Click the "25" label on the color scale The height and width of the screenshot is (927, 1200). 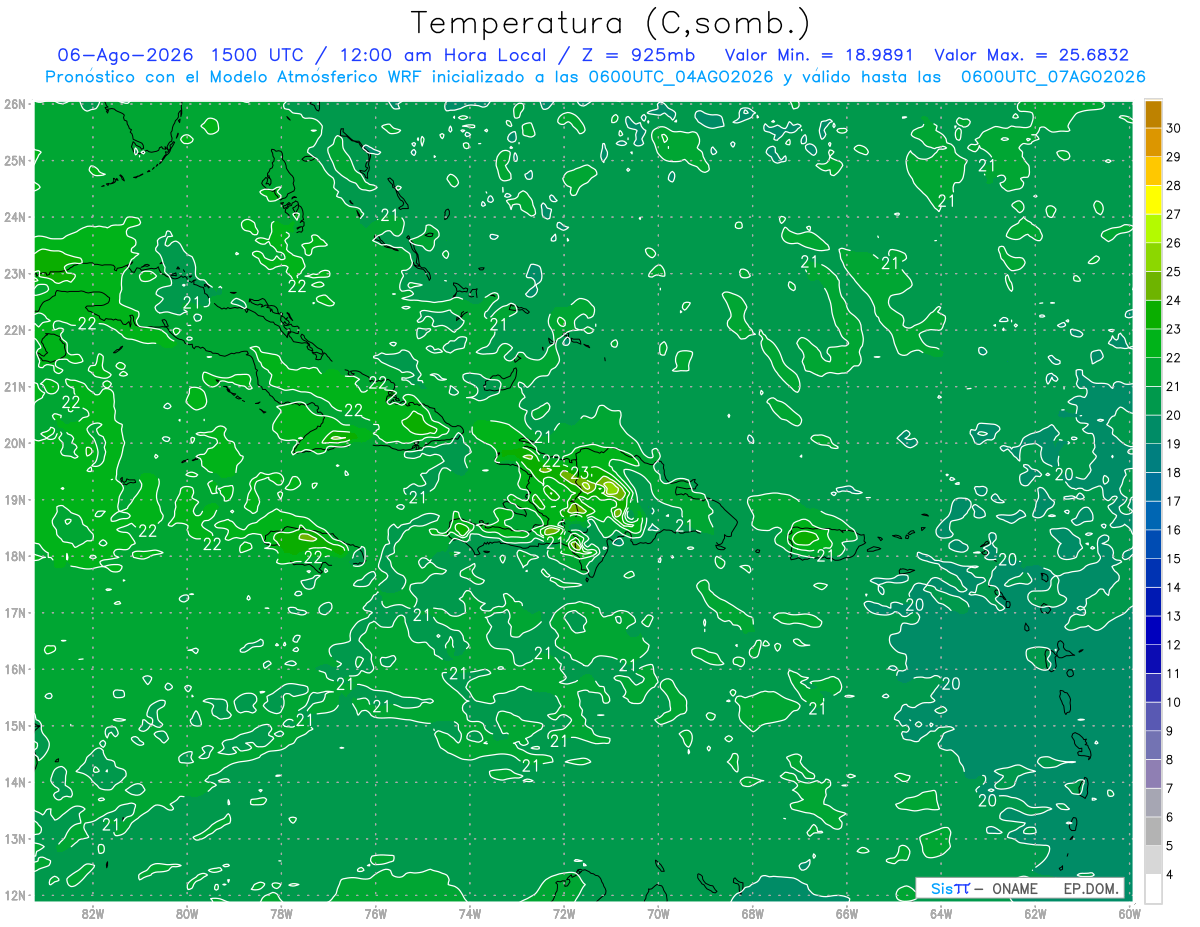[x=1173, y=272]
